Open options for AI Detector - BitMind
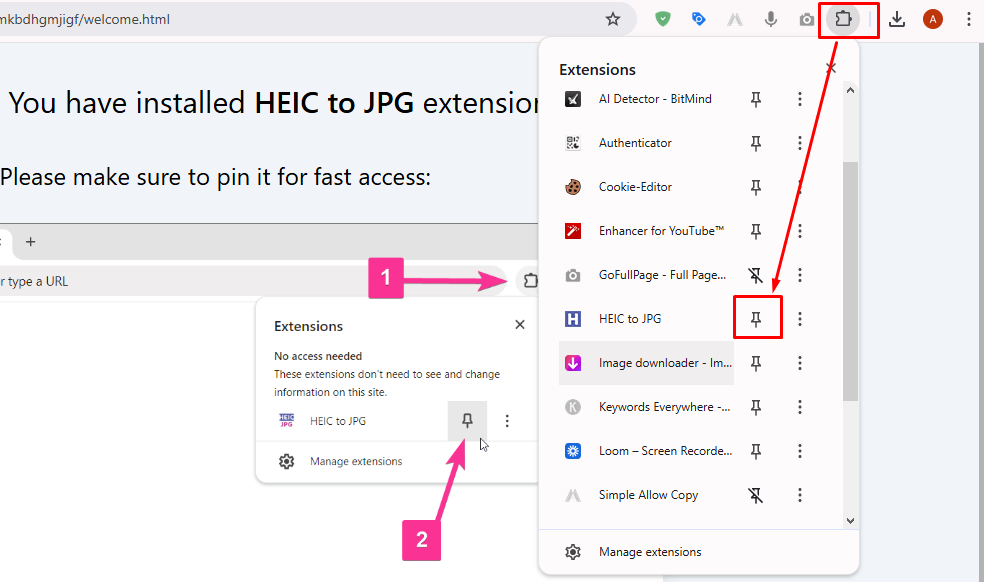This screenshot has width=984, height=582. click(x=799, y=99)
